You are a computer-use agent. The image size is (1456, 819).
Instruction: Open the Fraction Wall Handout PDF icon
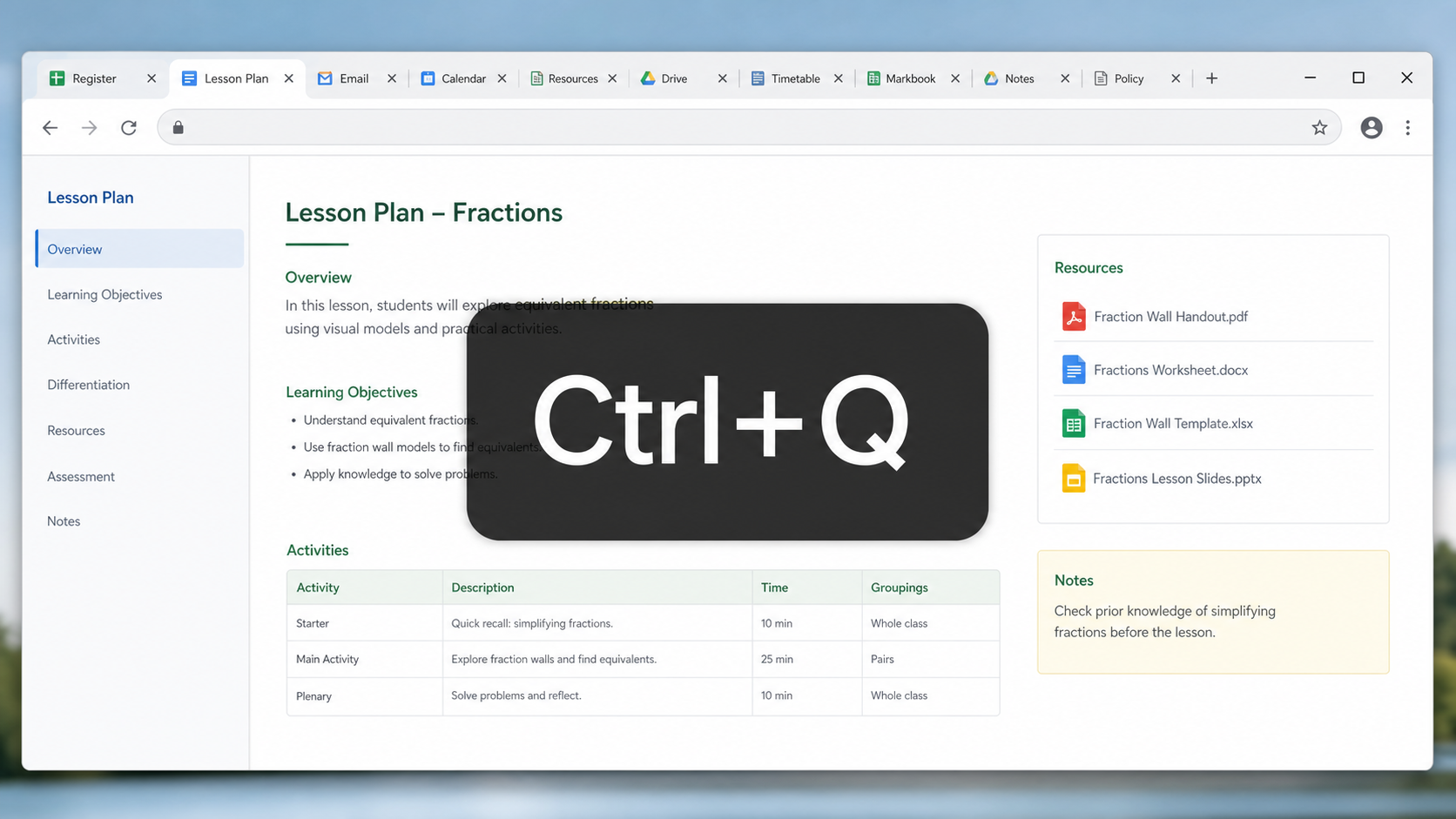pos(1074,316)
